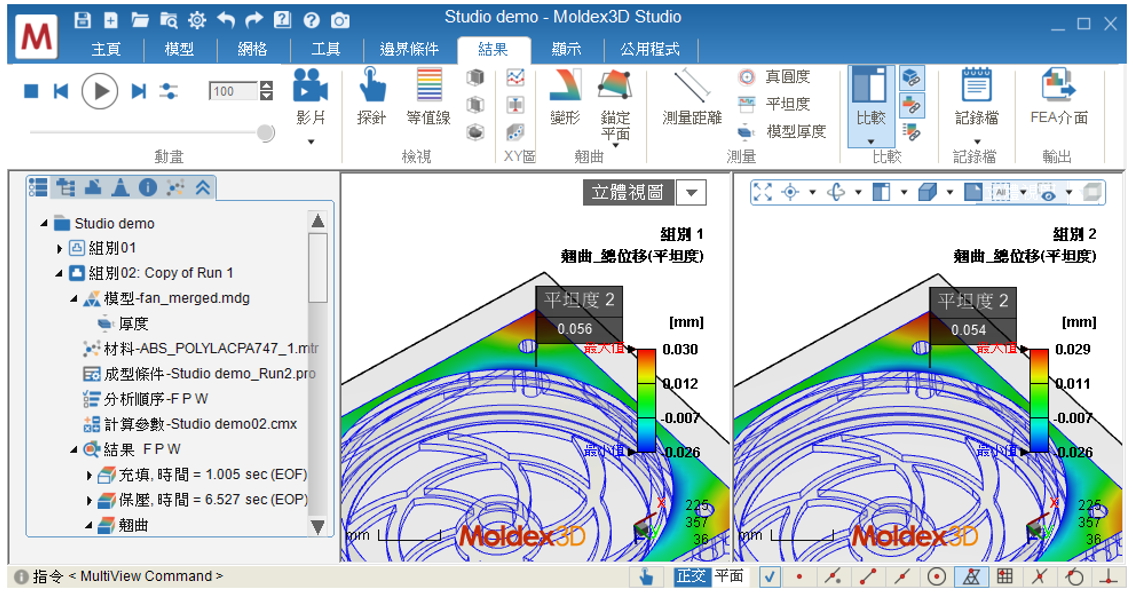Open the 立體視圖 view dropdown arrow
Image resolution: width=1133 pixels, height=595 pixels.
(691, 192)
